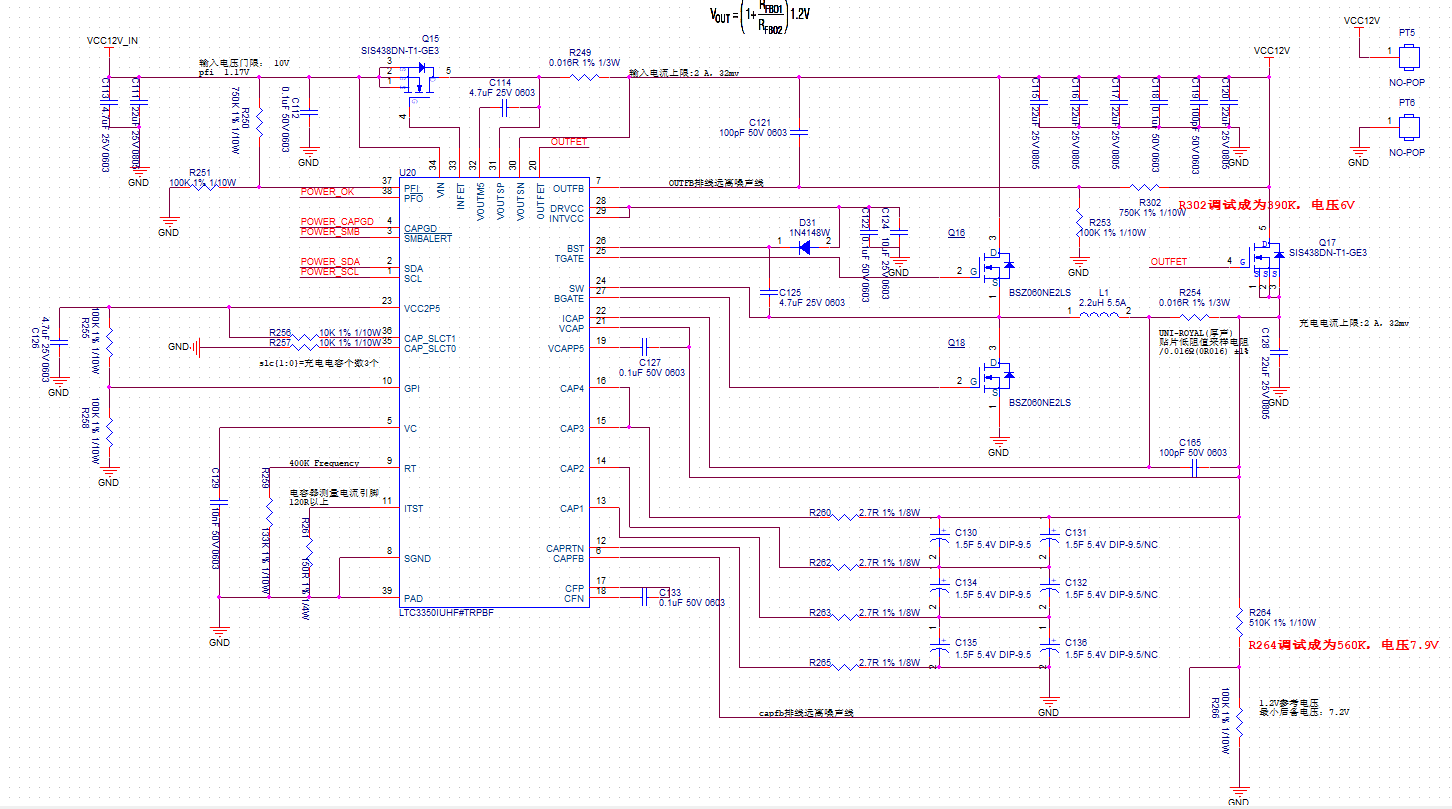Image resolution: width=1452 pixels, height=809 pixels.
Task: Click the LTC3350IUHF#TRPBF part number
Action: 446,611
